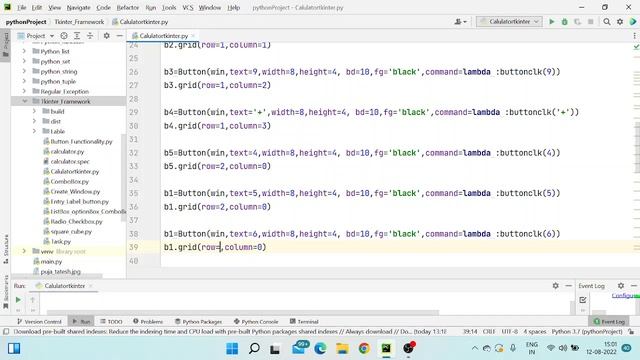Start debugging with the bug icon
The height and width of the screenshot is (360, 640).
click(564, 22)
